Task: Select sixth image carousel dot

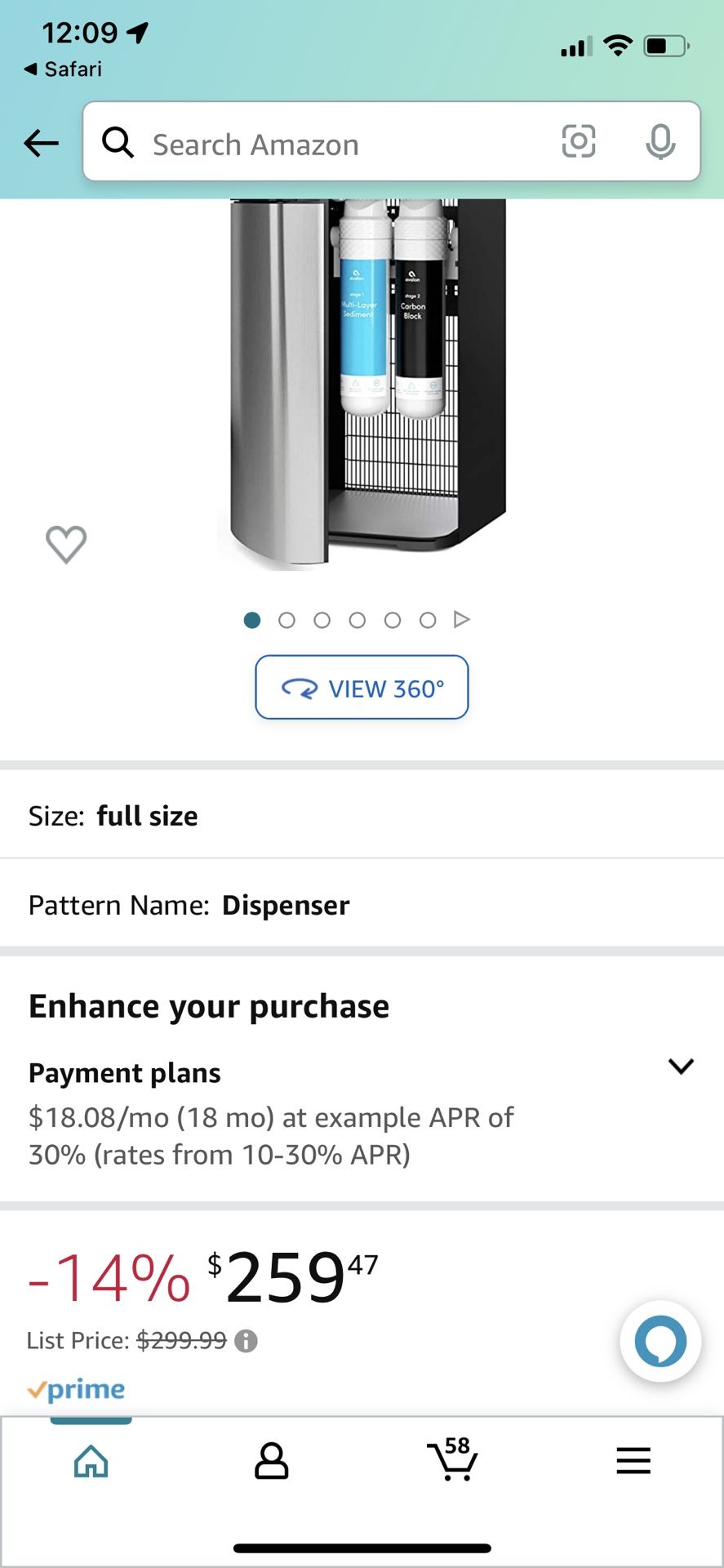Action: coord(428,621)
